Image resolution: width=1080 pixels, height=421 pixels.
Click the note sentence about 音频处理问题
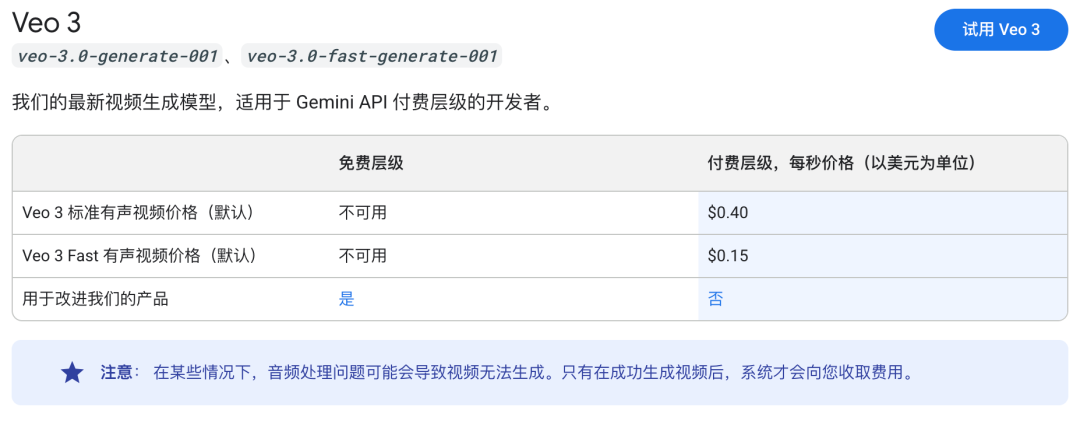pos(532,373)
